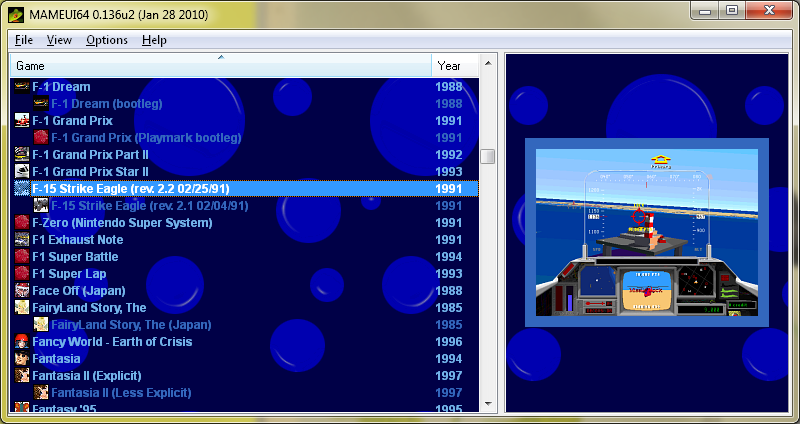800x424 pixels.
Task: Sort list by the Year column header
Action: point(448,65)
